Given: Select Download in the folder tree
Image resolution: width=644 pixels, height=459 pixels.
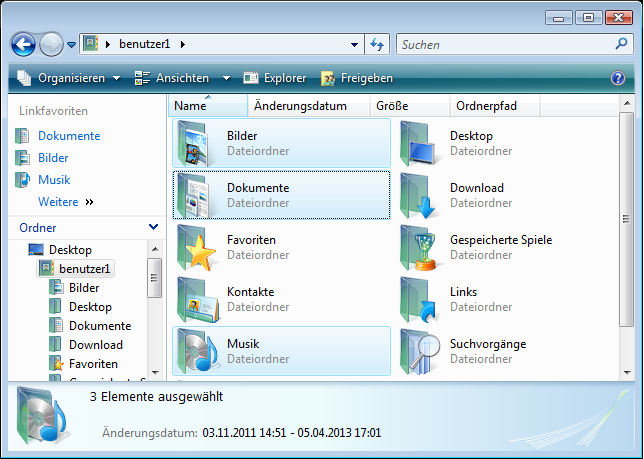Looking at the screenshot, I should click(x=96, y=344).
